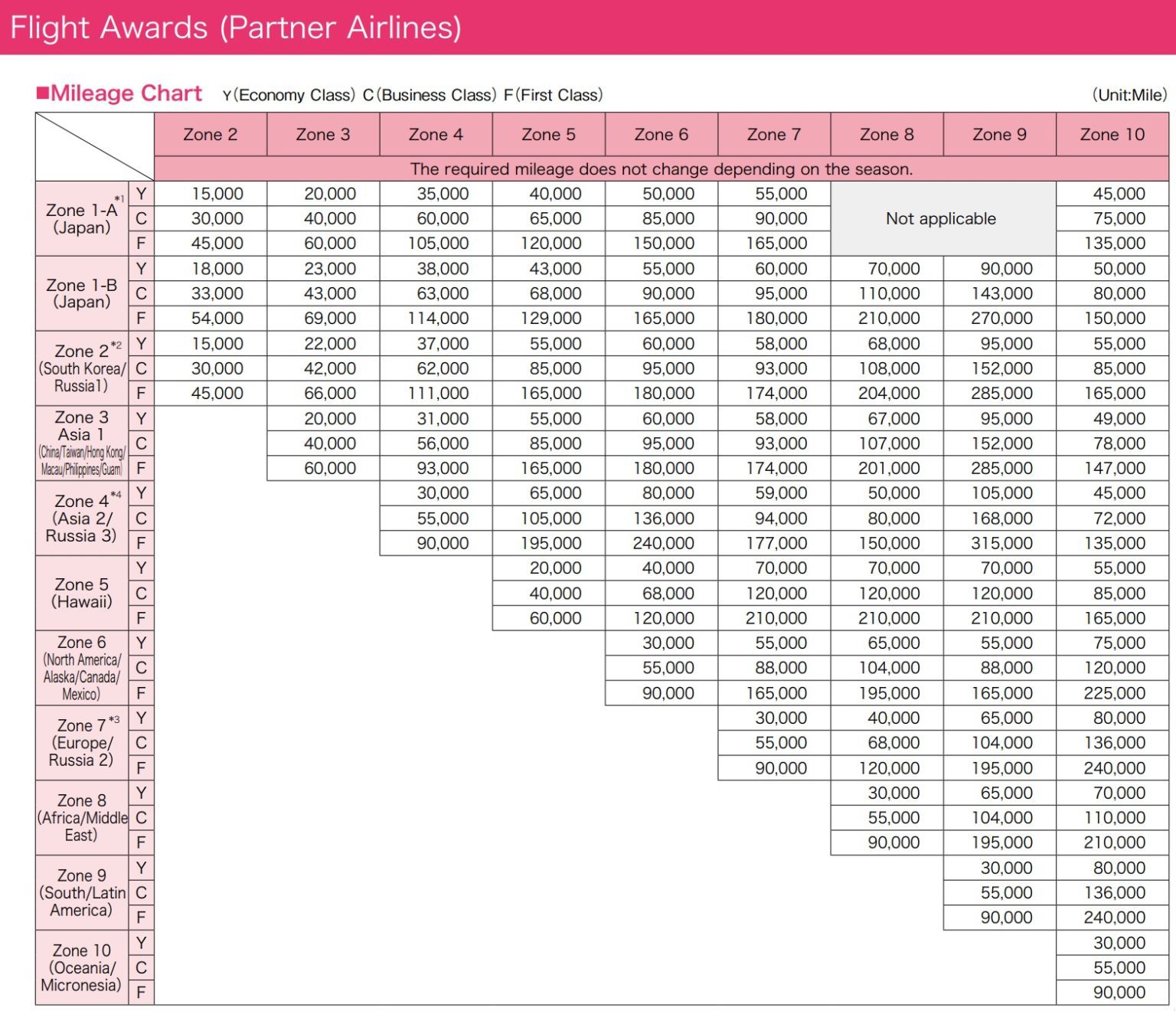Select the Zone 1-A (Japan) row label
The height and width of the screenshot is (1011, 1176).
click(82, 218)
